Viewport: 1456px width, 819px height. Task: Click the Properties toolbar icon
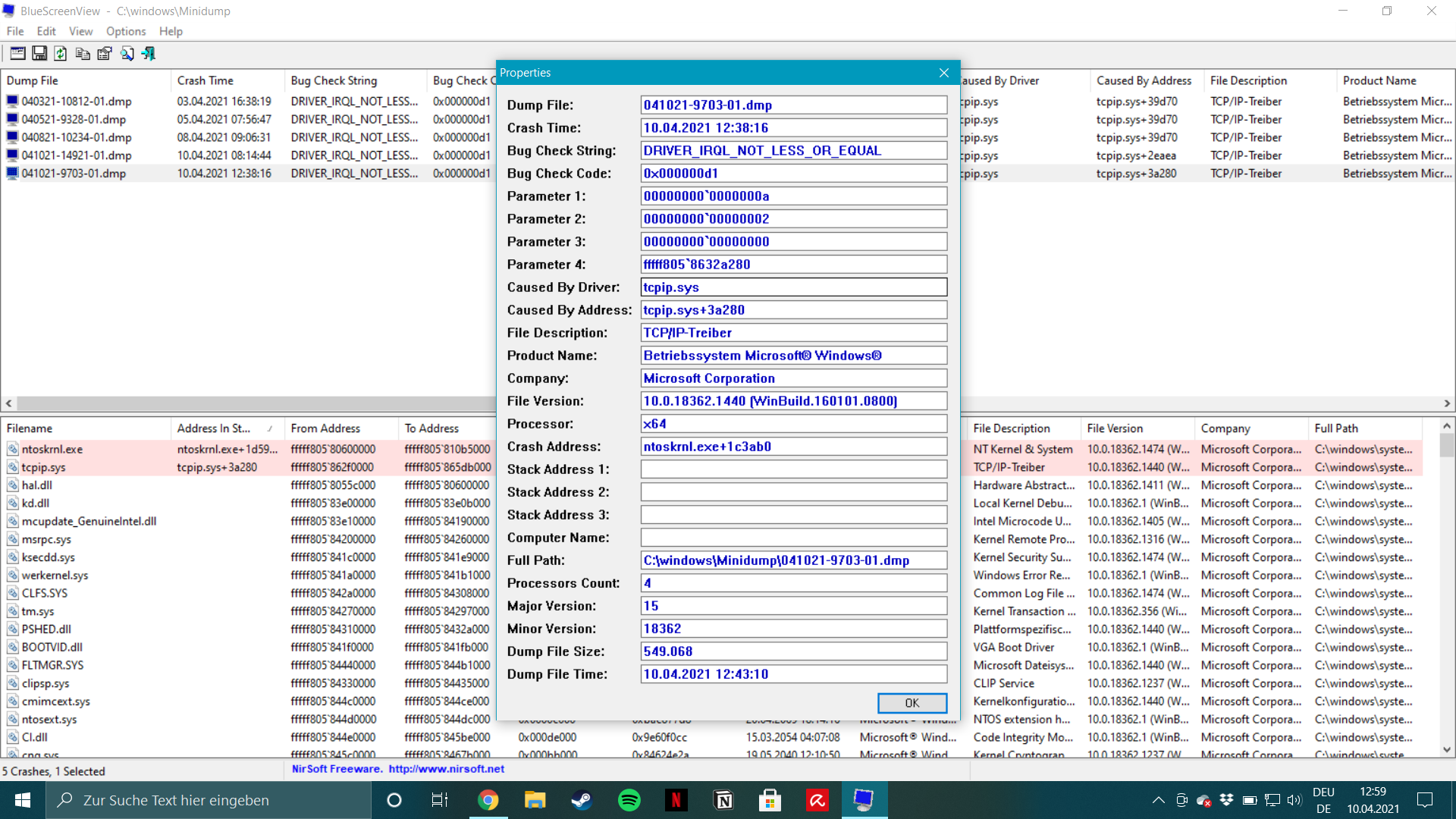point(105,53)
